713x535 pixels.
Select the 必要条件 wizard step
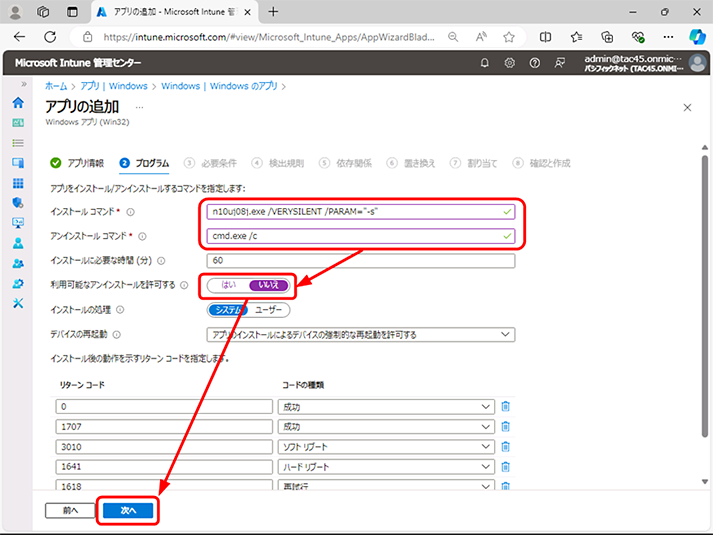[x=211, y=163]
